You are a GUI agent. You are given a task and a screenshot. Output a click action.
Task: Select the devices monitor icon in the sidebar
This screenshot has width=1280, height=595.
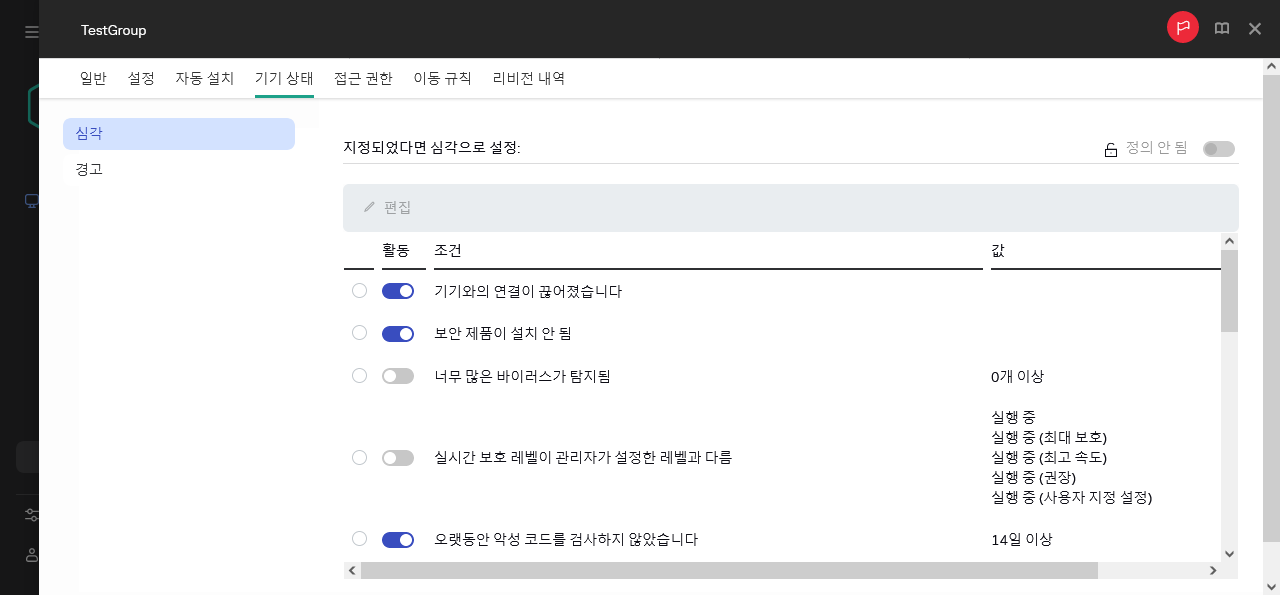pos(31,200)
